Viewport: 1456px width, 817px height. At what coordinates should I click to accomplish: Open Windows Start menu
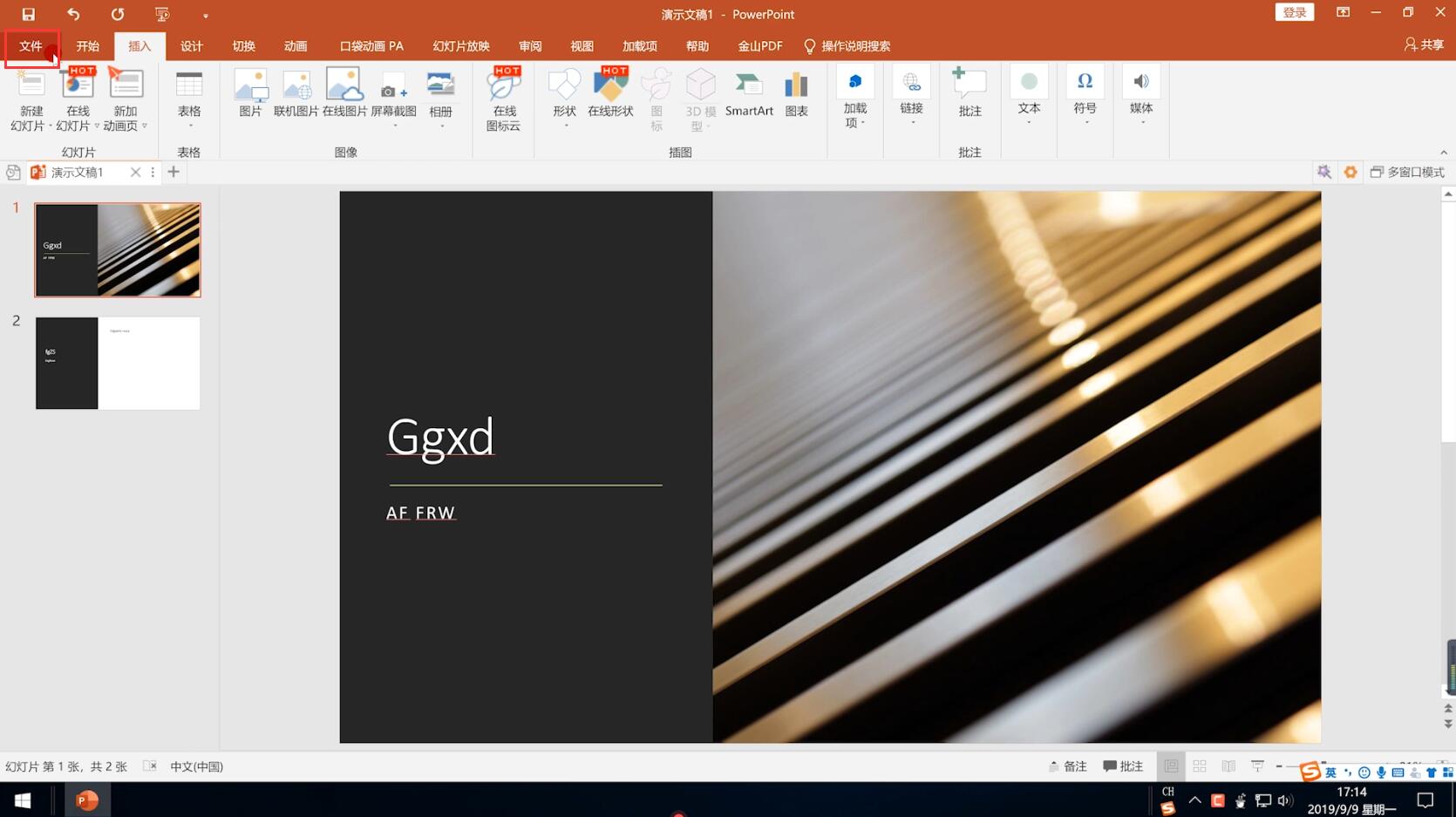23,800
